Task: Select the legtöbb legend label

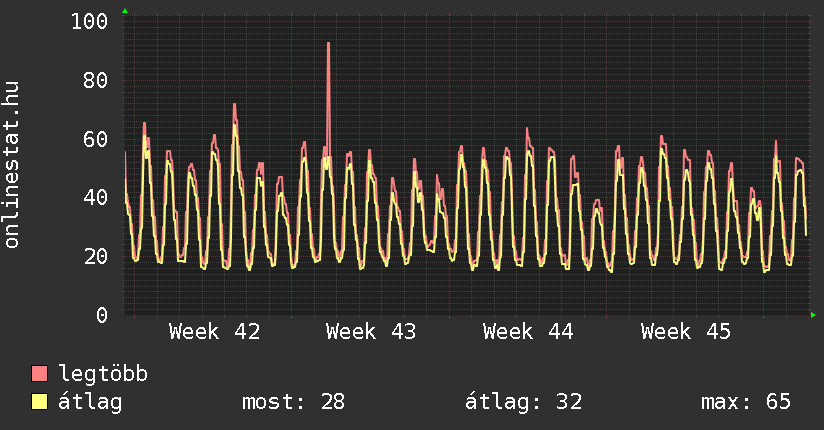Action: point(103,374)
